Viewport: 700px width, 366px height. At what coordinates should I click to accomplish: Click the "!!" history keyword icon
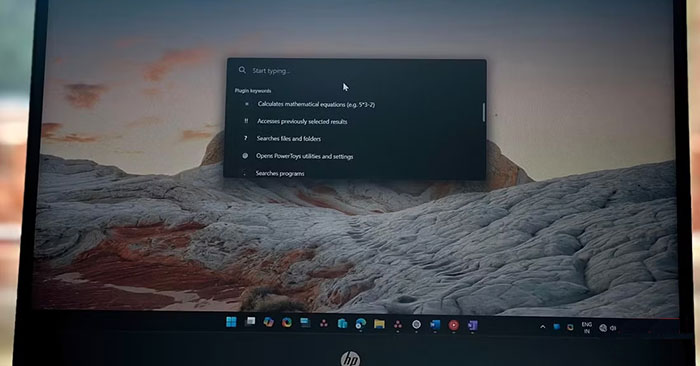click(x=246, y=121)
